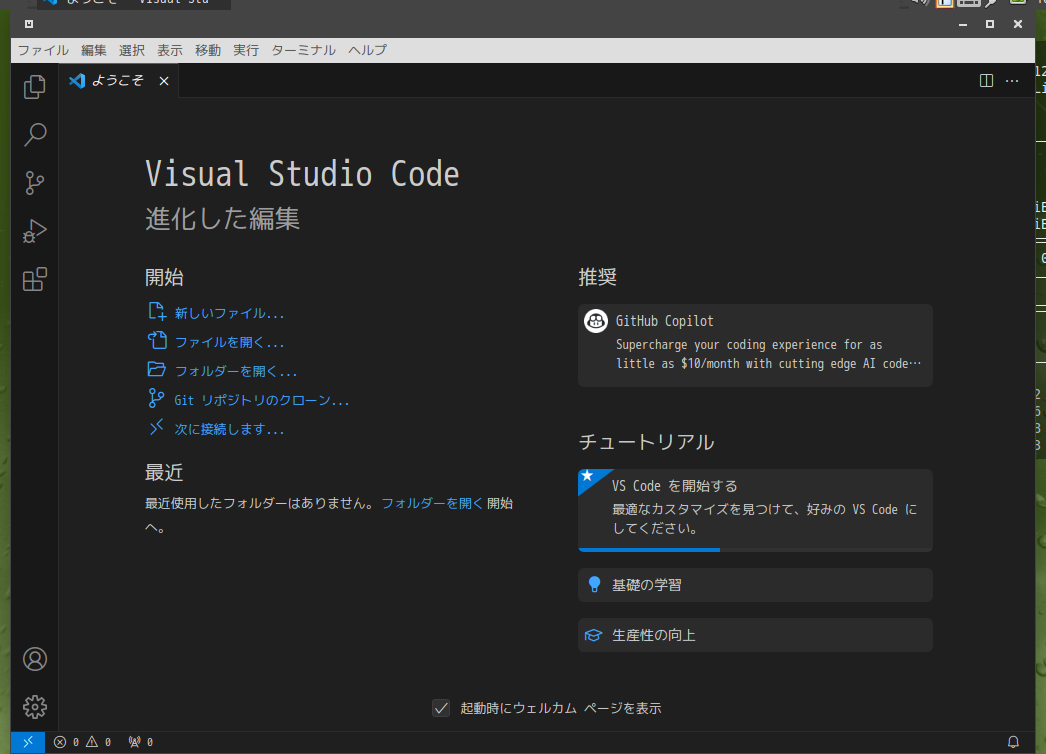Open the 生産性の向上 tutorial
This screenshot has height=754, width=1046.
tap(755, 635)
